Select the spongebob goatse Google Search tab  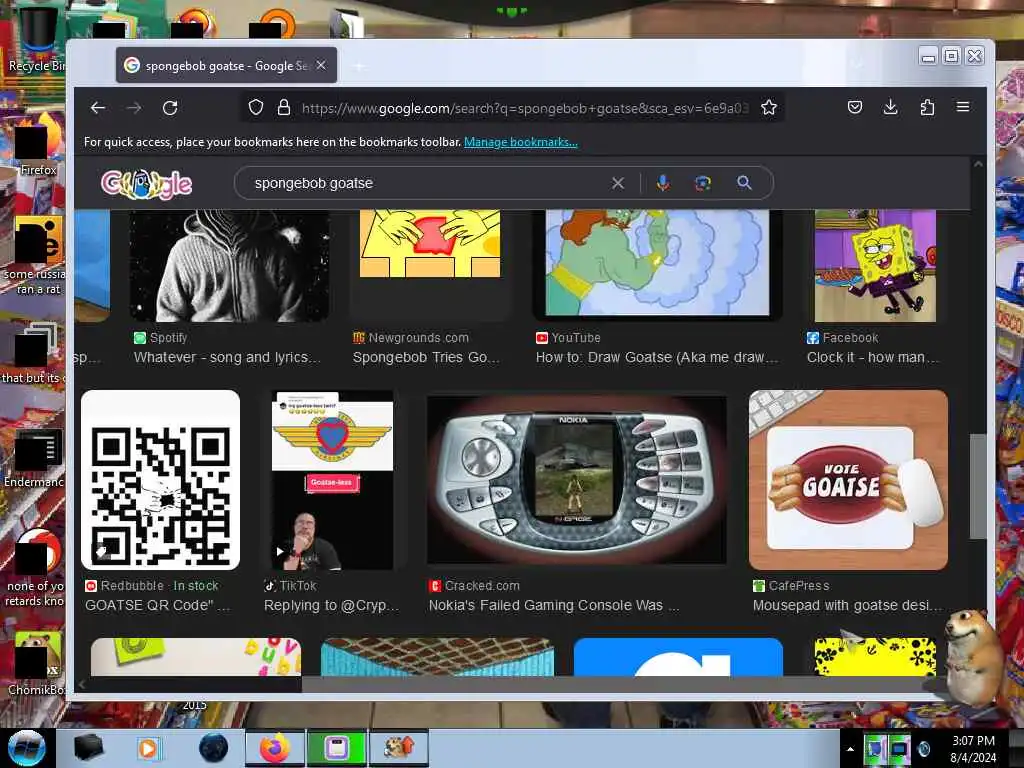[227, 65]
